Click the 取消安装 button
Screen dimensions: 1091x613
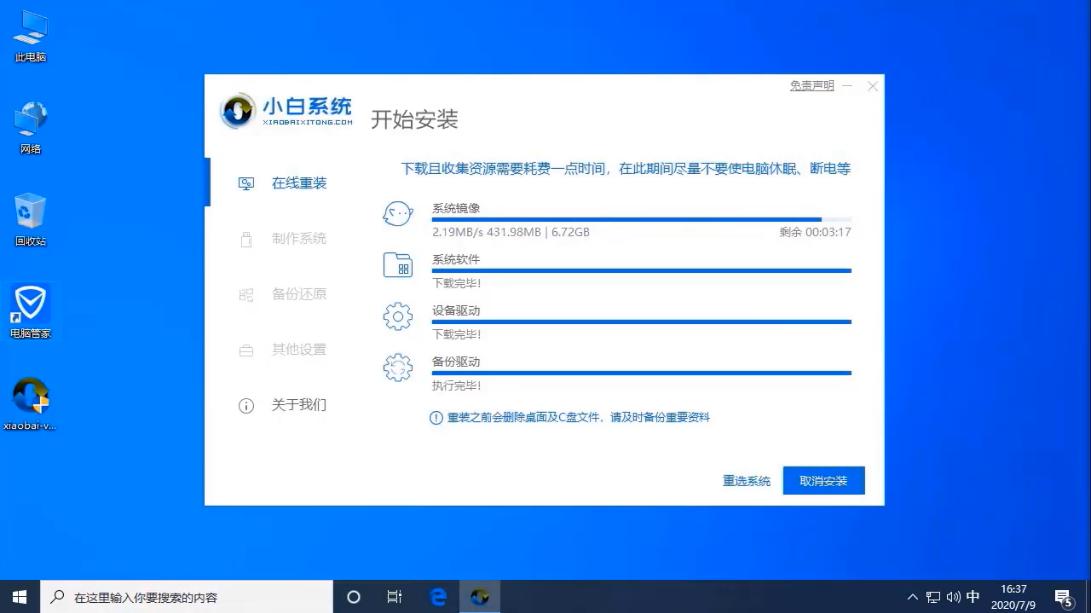822,480
